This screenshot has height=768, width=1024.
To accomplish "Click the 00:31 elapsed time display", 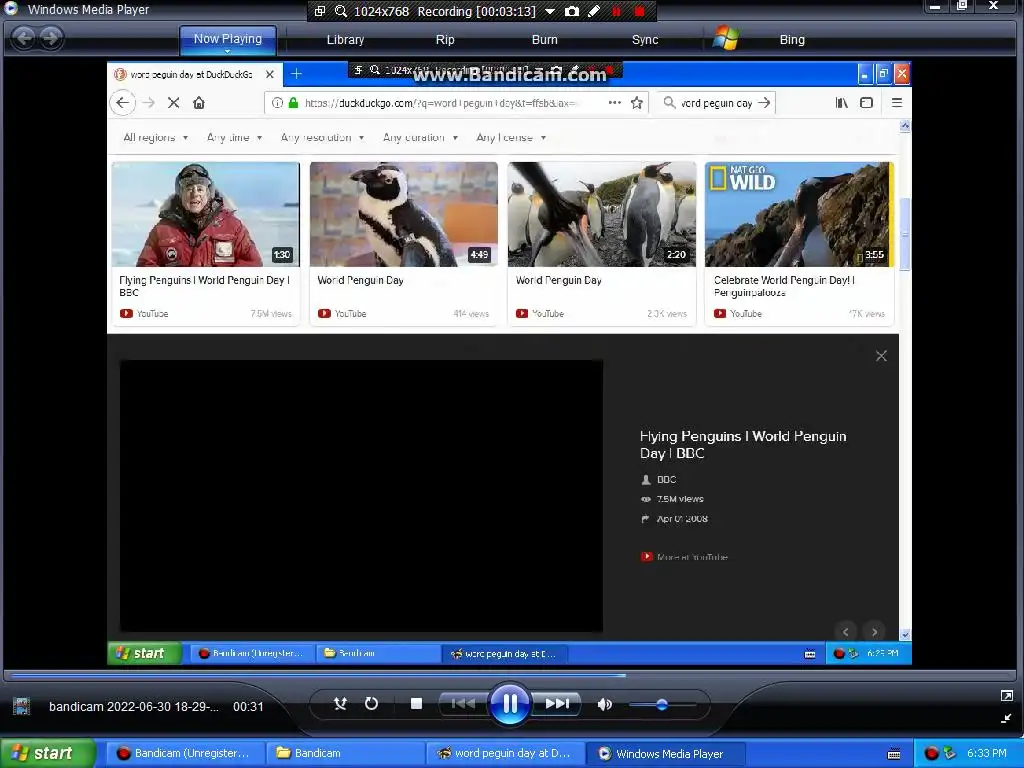I will pyautogui.click(x=248, y=707).
